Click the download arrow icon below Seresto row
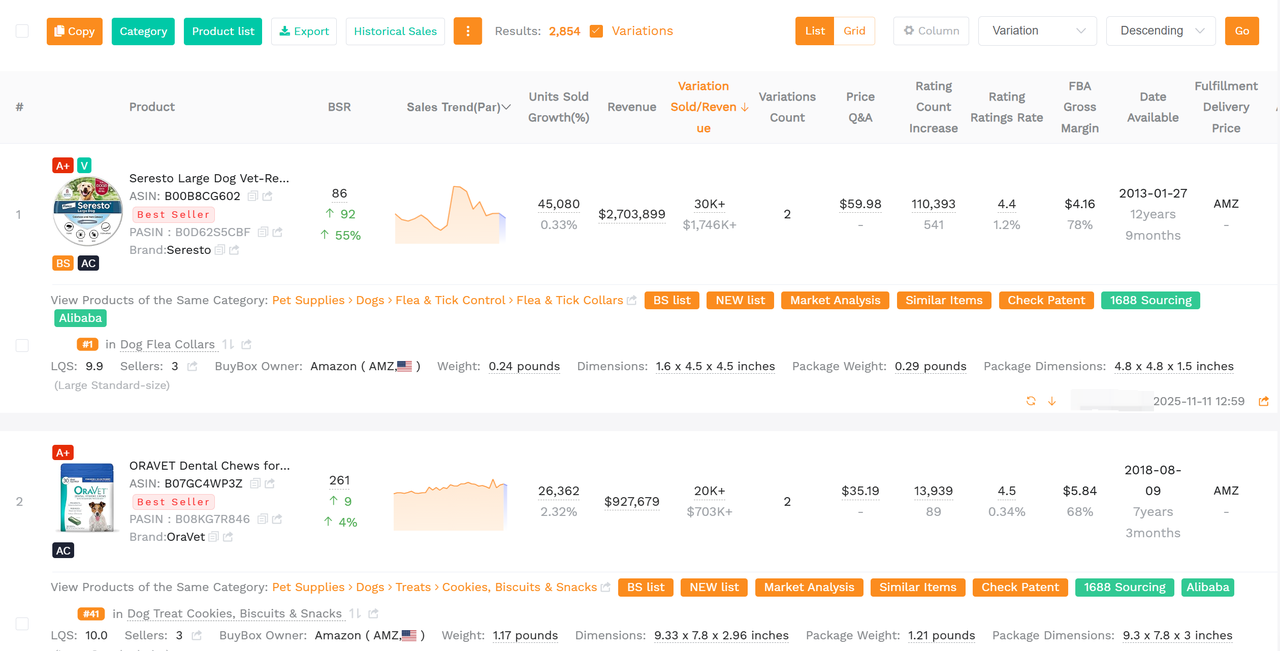 [1051, 400]
